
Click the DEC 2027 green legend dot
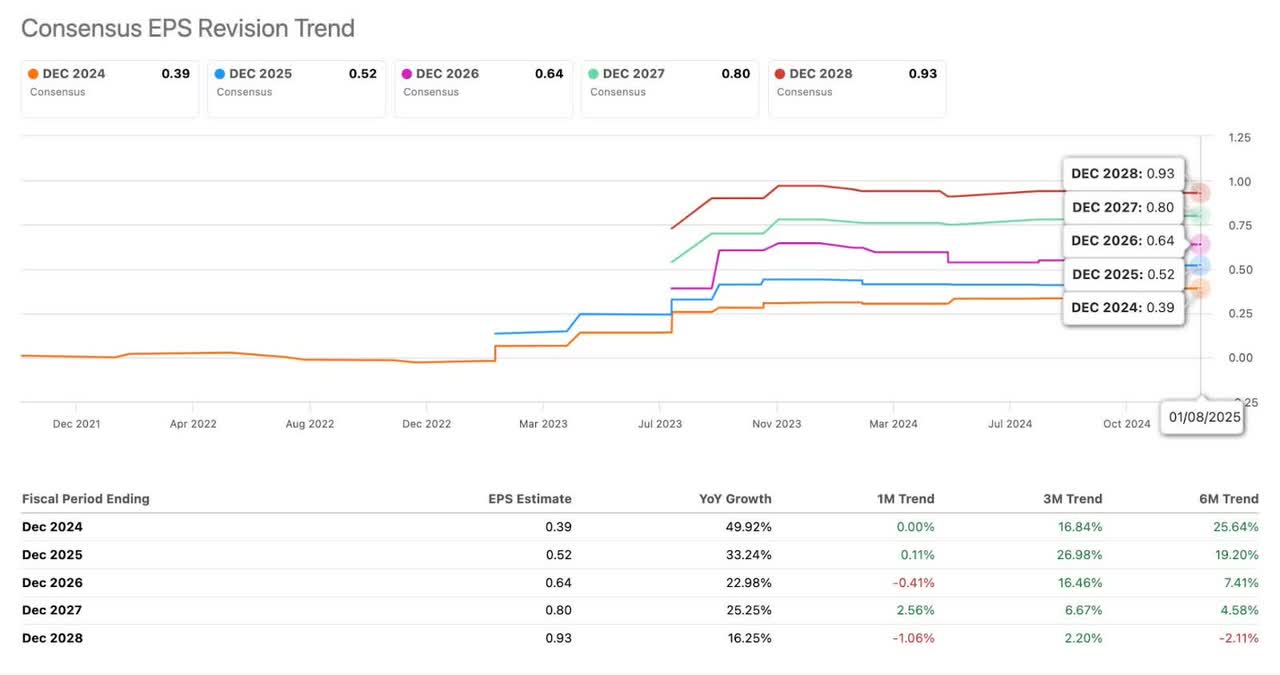[x=594, y=74]
